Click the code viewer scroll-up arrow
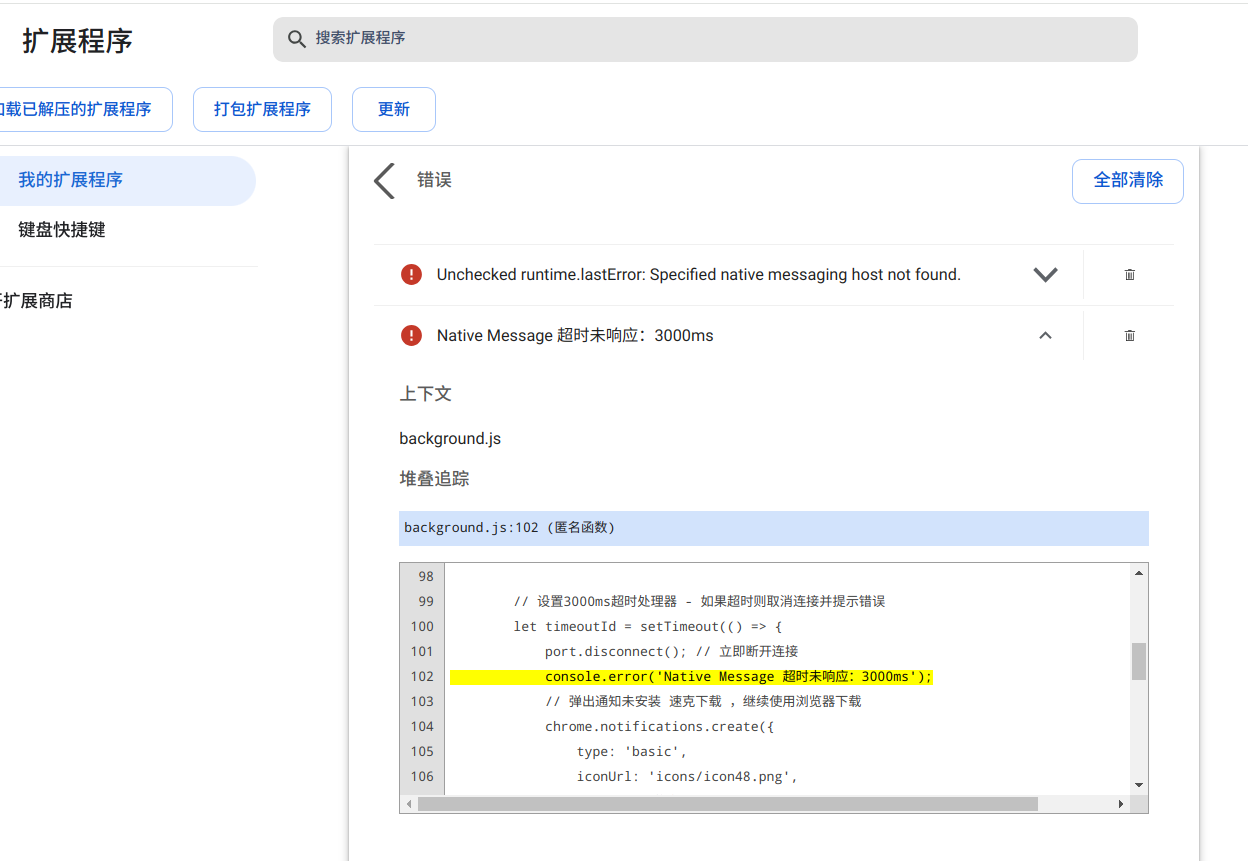Screen dimensions: 1248x861 [x=1138, y=573]
